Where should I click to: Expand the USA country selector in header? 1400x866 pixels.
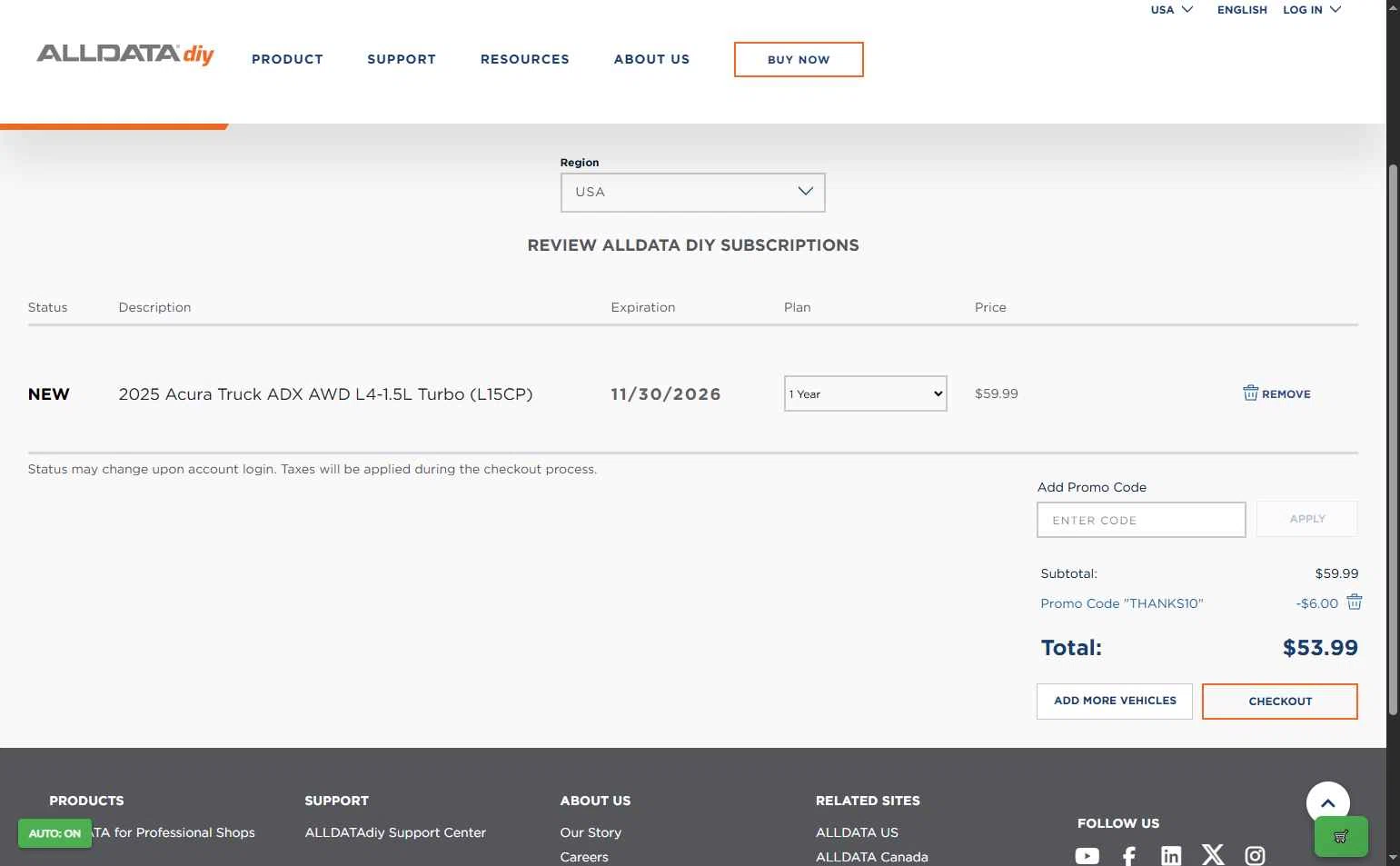click(x=1172, y=10)
